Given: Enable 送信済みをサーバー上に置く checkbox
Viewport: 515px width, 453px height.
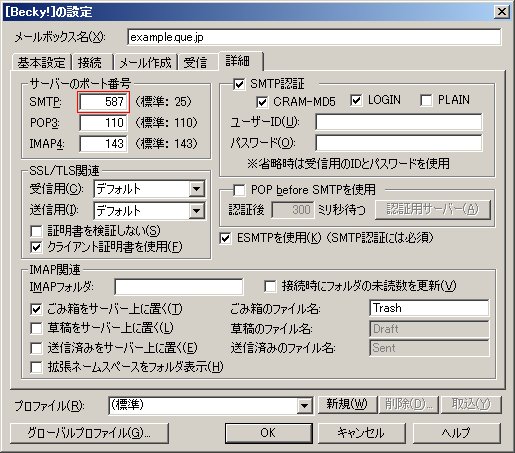Looking at the screenshot, I should 36,348.
